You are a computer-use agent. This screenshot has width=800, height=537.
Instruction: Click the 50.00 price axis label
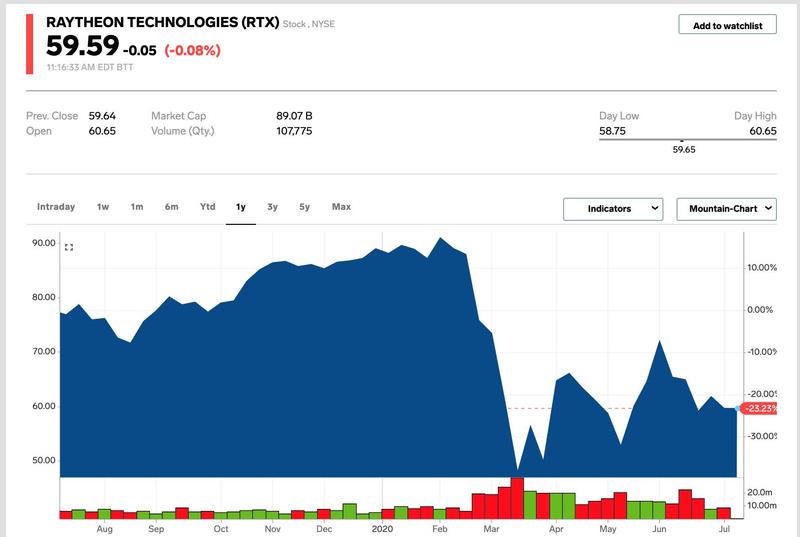click(44, 460)
